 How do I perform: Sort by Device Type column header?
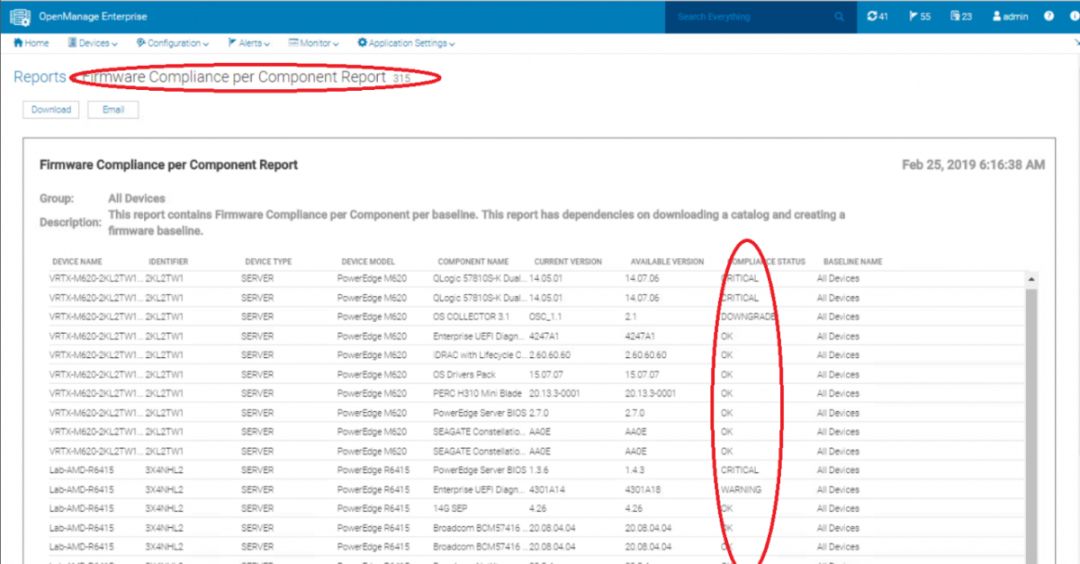coord(268,262)
